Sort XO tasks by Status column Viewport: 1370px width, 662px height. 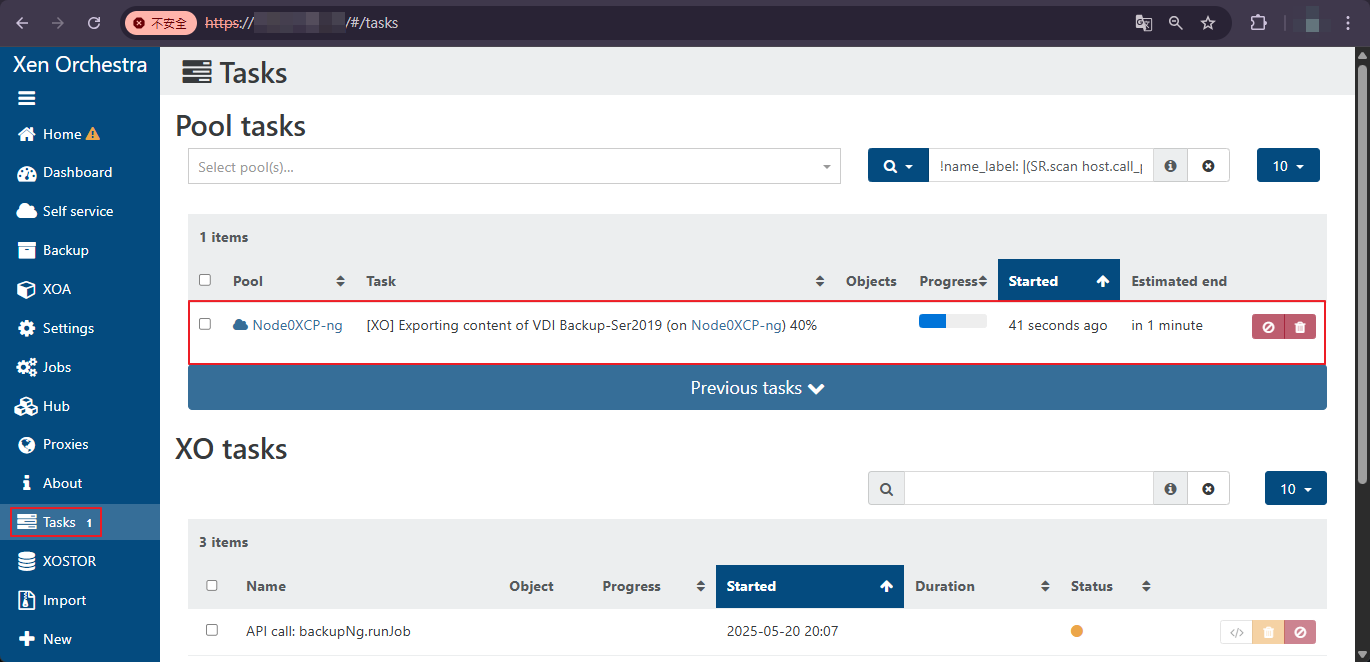click(1110, 587)
